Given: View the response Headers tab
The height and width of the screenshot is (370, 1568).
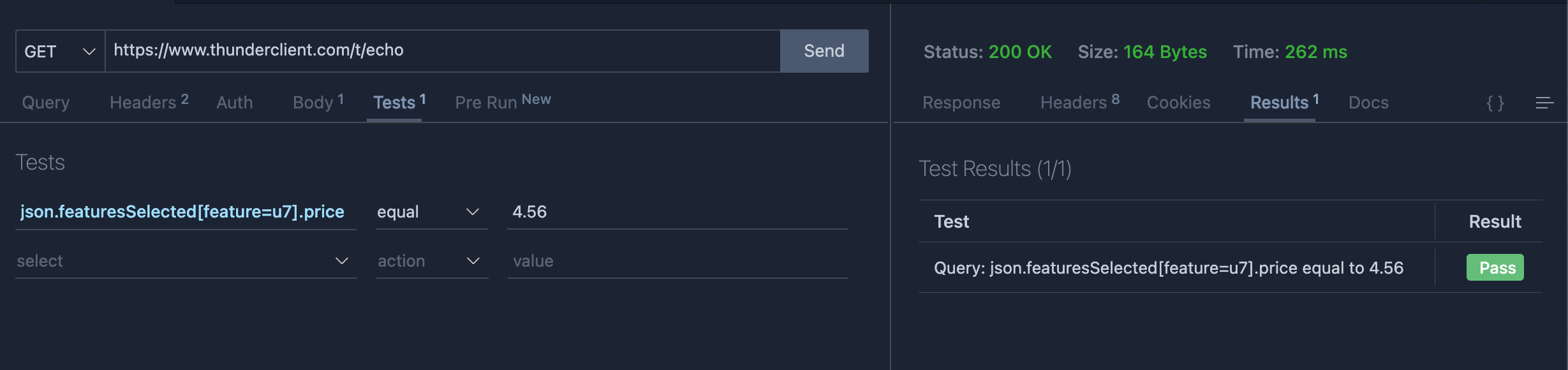Looking at the screenshot, I should tap(1080, 102).
